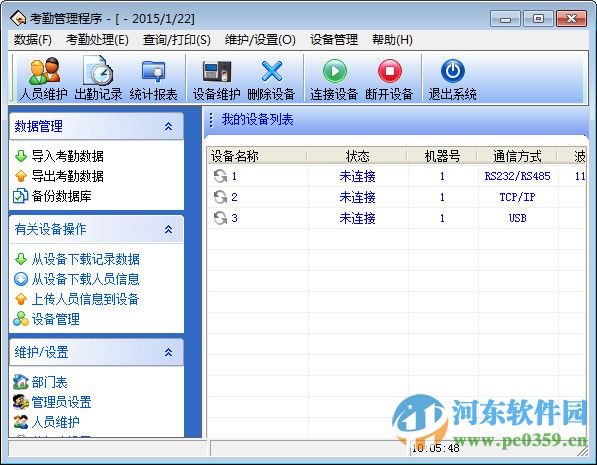This screenshot has height=465, width=597.
Task: Click 部门表 link
Action: coord(49,382)
